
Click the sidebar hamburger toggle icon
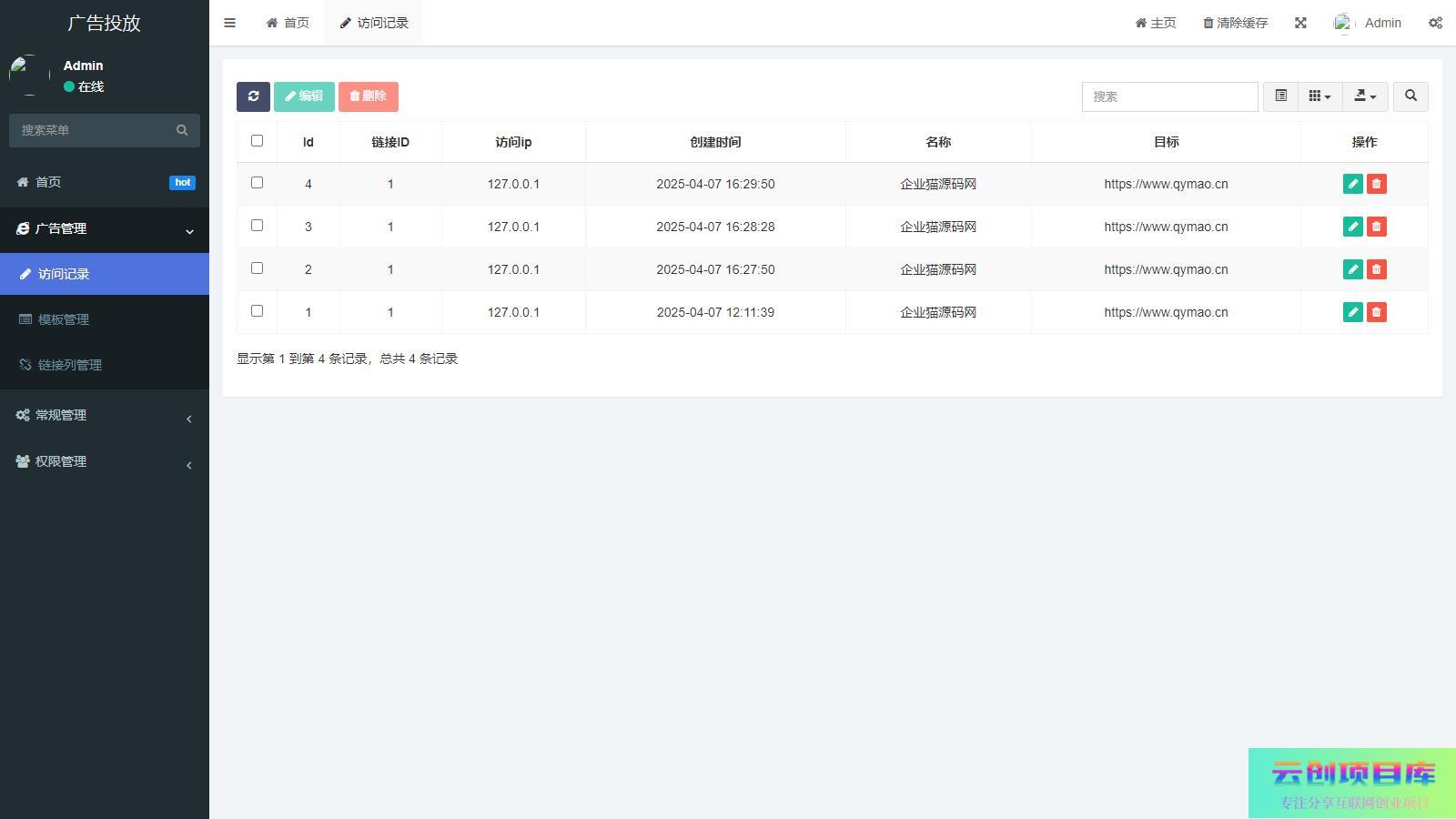229,23
